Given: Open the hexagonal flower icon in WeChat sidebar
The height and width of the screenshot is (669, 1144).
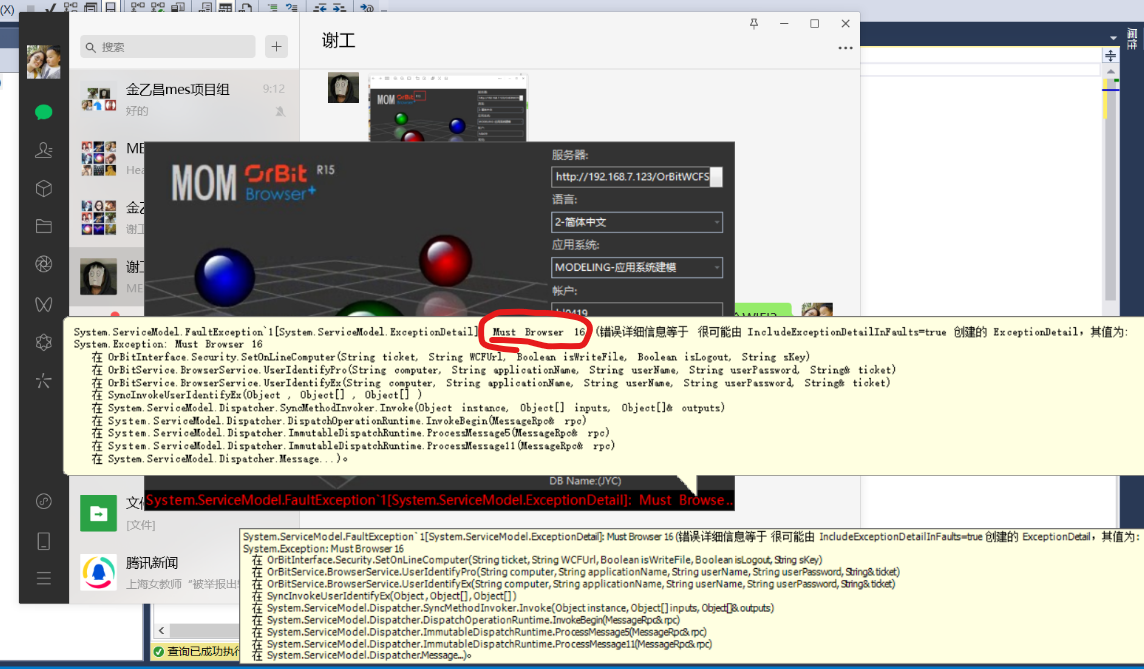Looking at the screenshot, I should click(44, 342).
